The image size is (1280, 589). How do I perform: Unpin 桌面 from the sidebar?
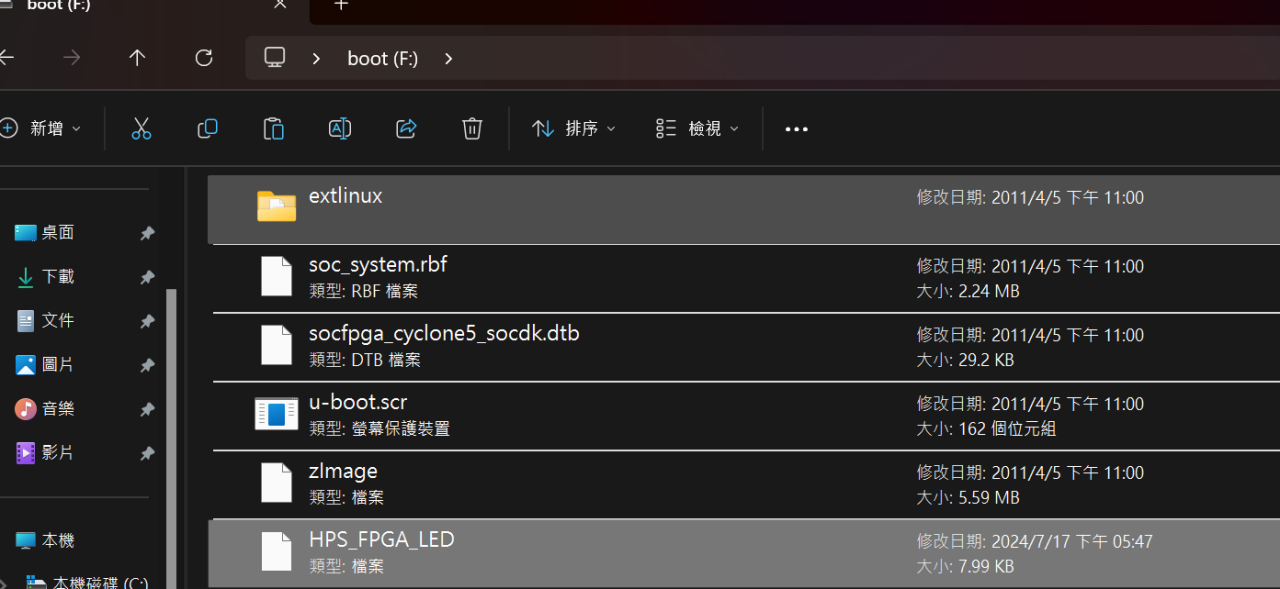pos(147,232)
